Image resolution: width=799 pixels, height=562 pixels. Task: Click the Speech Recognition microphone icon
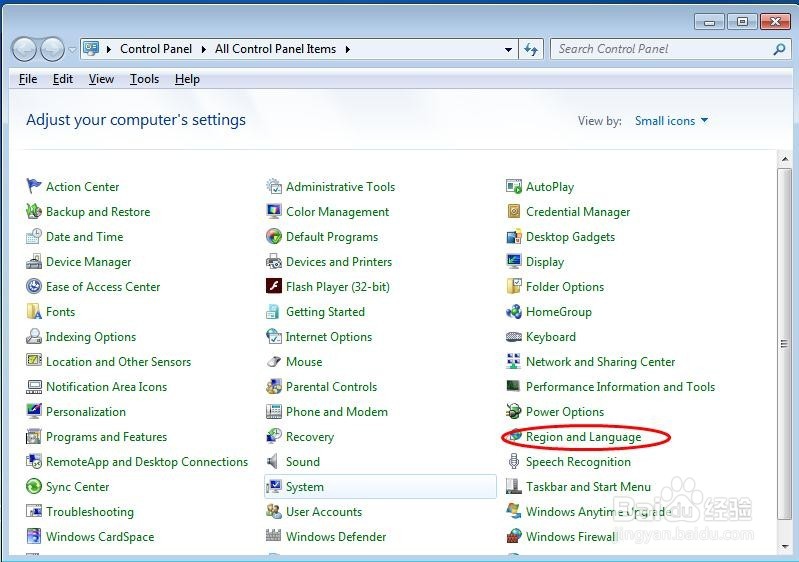pos(514,461)
